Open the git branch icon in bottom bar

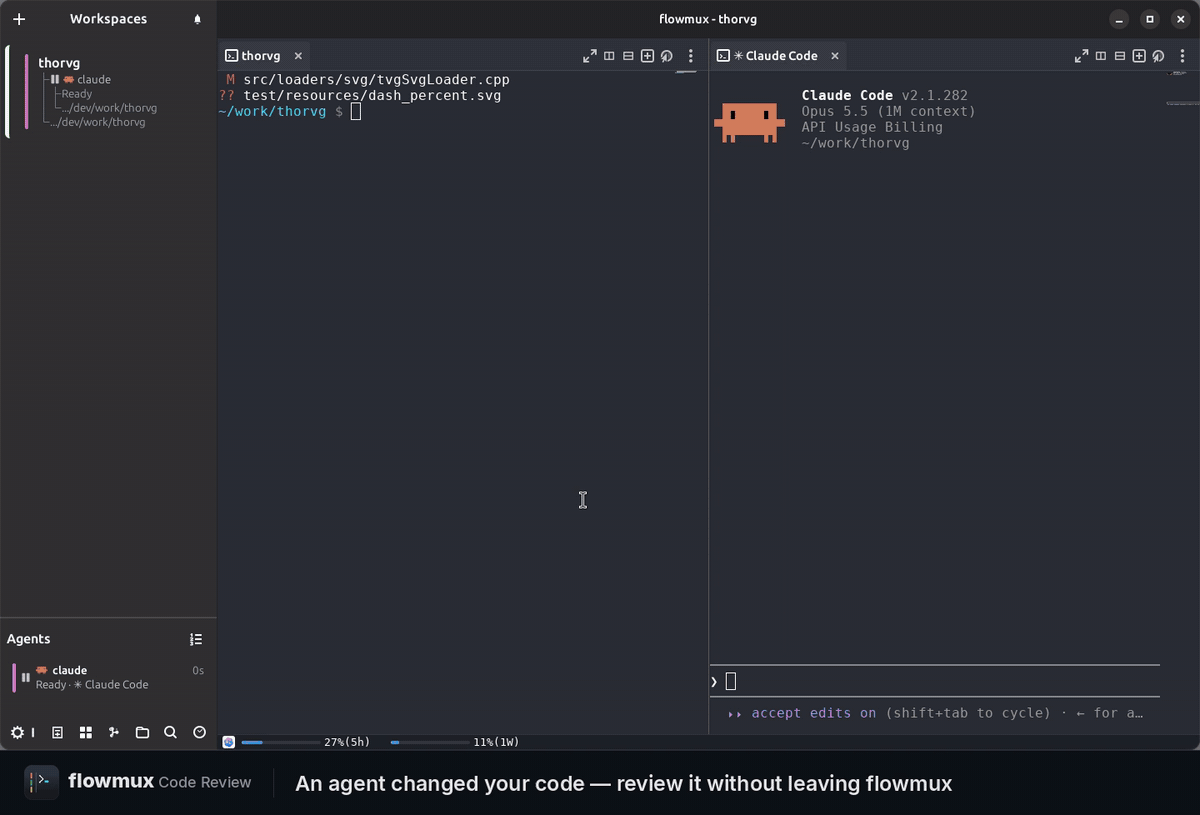click(x=114, y=732)
